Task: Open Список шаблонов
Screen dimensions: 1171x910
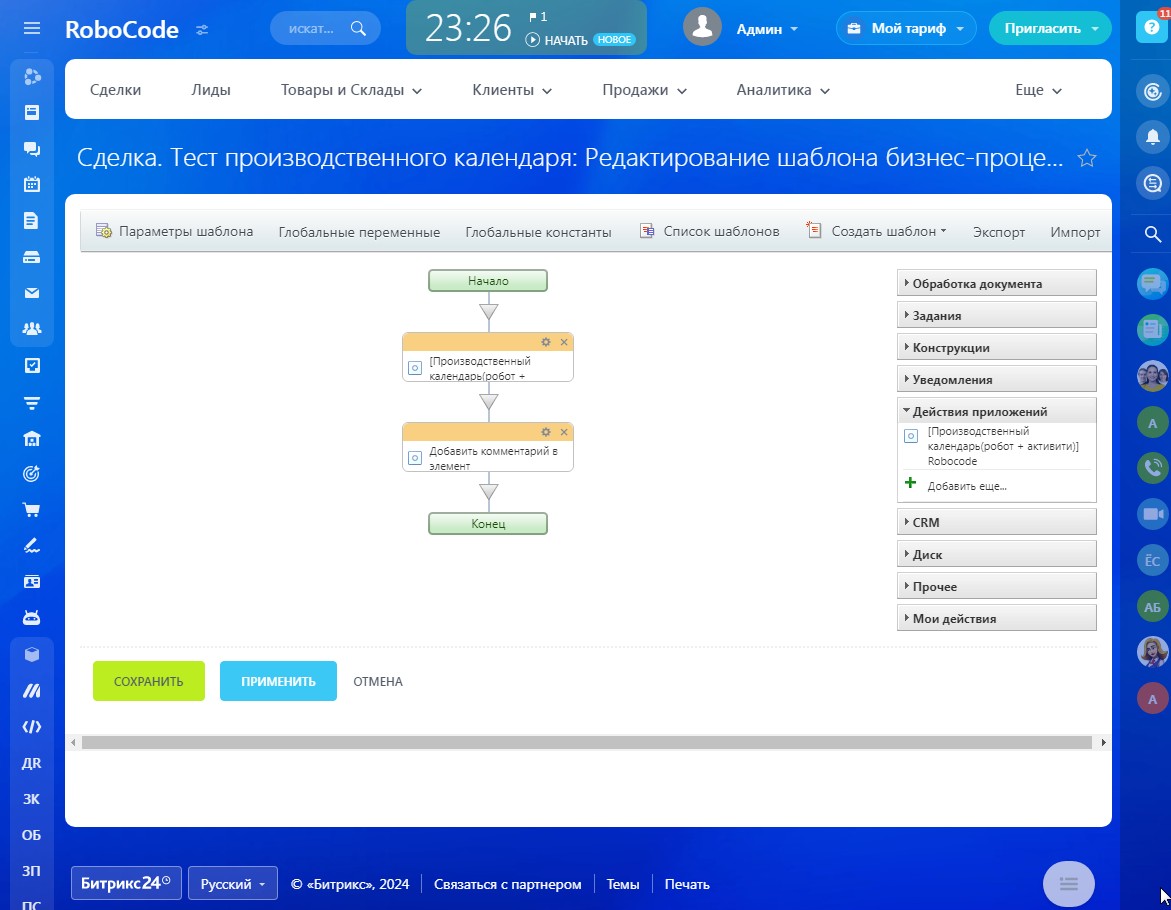Action: [x=709, y=231]
